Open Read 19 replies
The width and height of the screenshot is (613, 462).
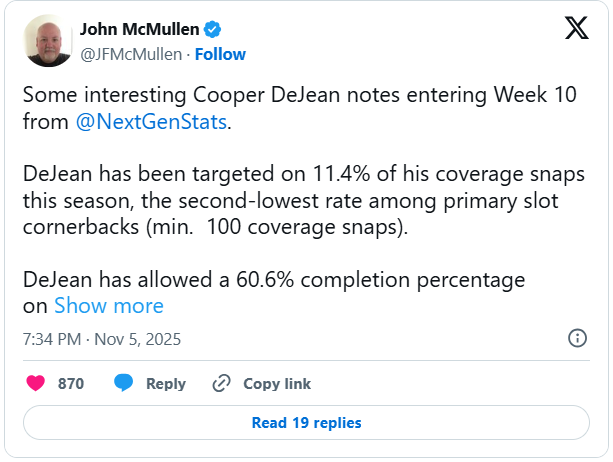[306, 423]
